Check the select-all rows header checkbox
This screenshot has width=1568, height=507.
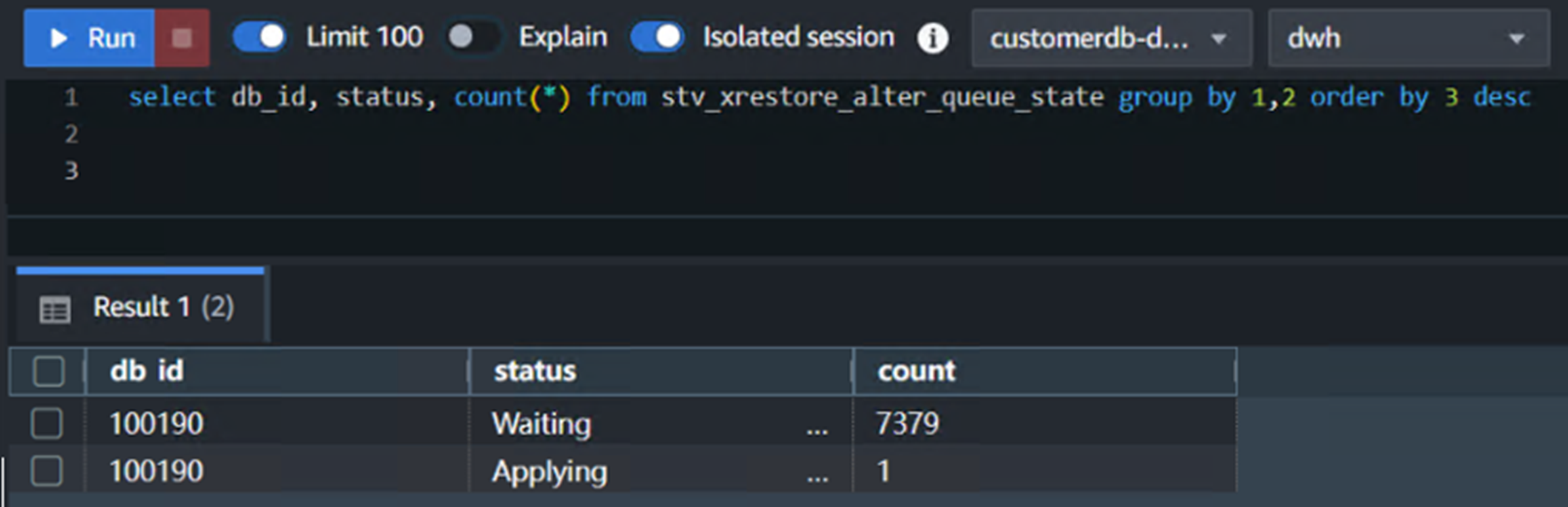pos(48,371)
